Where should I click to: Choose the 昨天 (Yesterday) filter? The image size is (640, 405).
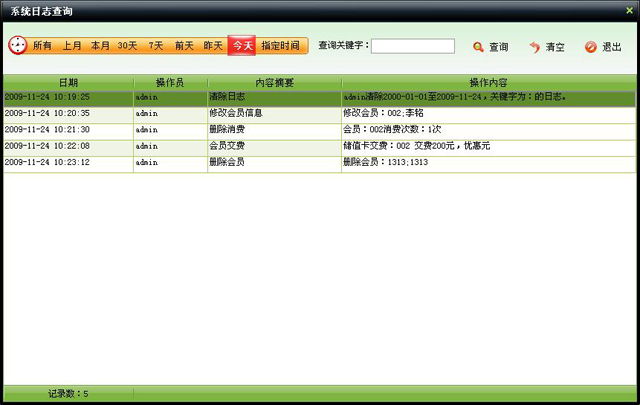213,46
